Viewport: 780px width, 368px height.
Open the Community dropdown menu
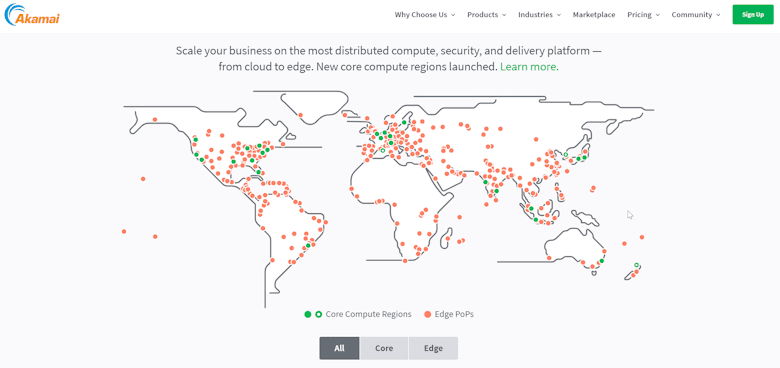[x=696, y=14]
